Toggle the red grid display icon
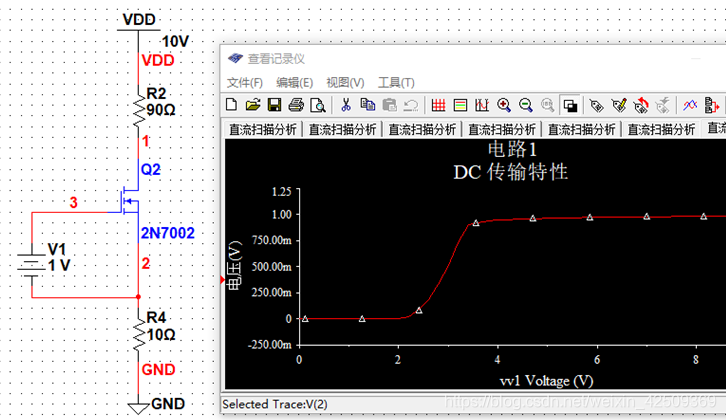Image resolution: width=726 pixels, height=420 pixels. [x=438, y=105]
